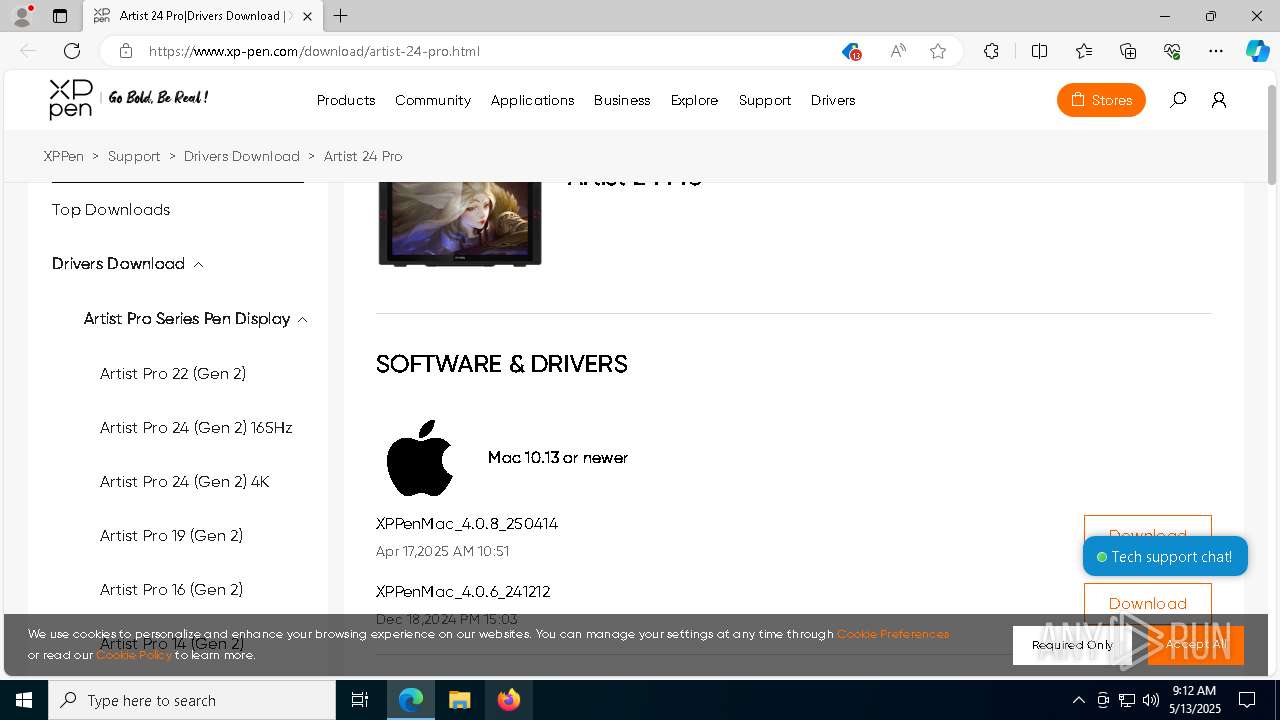
Task: Click the Artist 24 Pro product image
Action: (460, 224)
